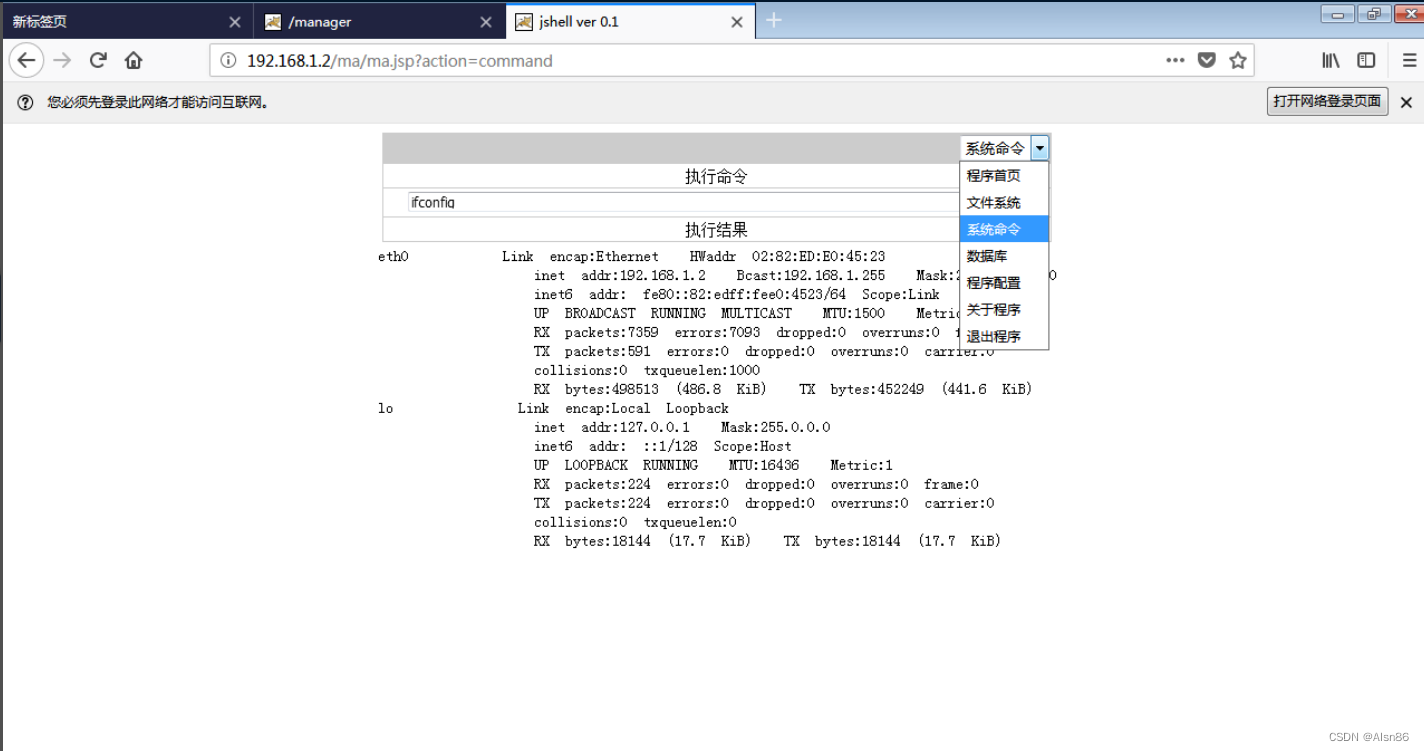1424x751 pixels.
Task: Go forward using browser forward arrow
Action: pyautogui.click(x=62, y=61)
